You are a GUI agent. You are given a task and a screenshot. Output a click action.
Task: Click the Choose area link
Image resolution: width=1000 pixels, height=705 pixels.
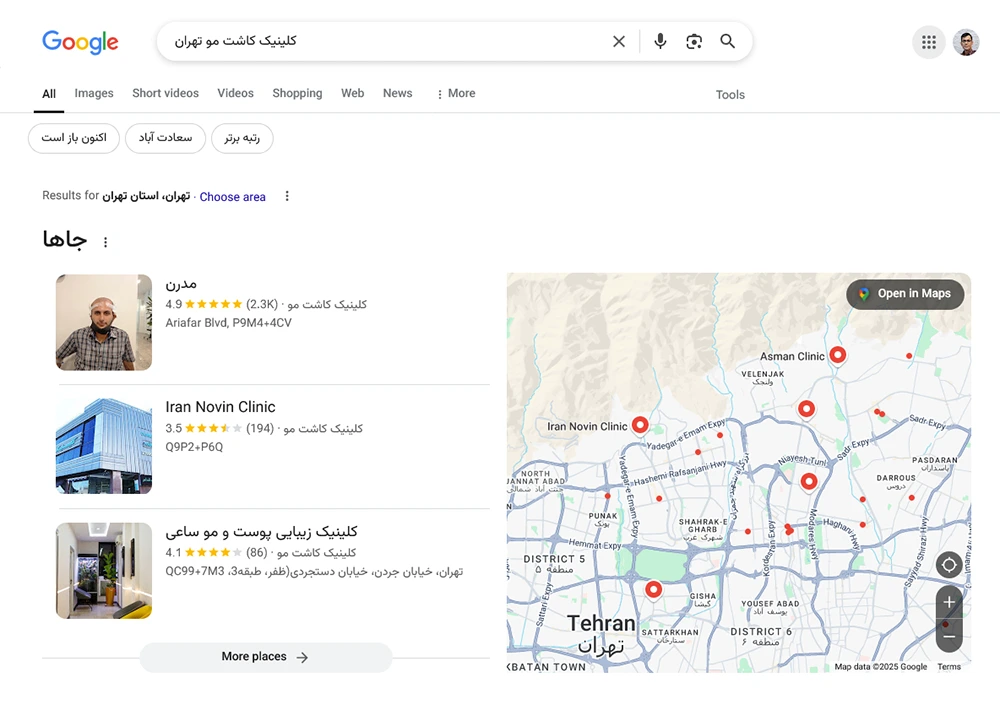(232, 197)
